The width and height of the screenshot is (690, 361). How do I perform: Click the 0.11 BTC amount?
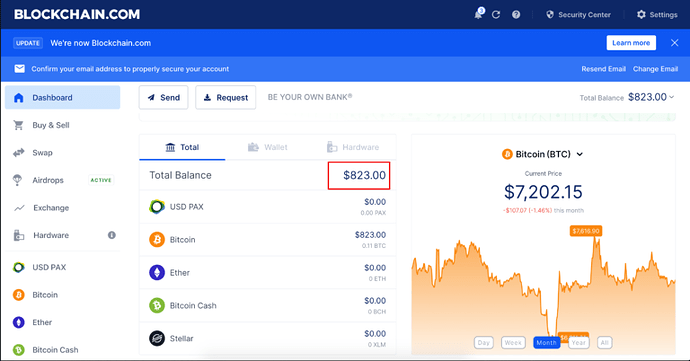[x=374, y=246]
